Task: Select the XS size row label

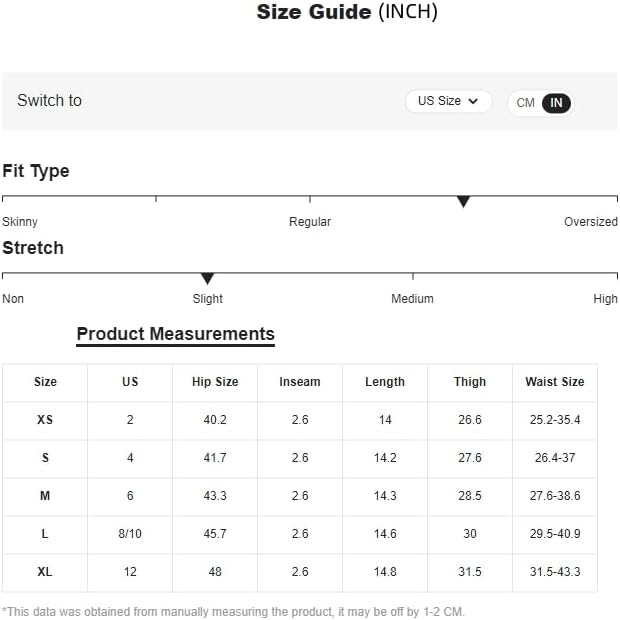Action: (x=45, y=420)
